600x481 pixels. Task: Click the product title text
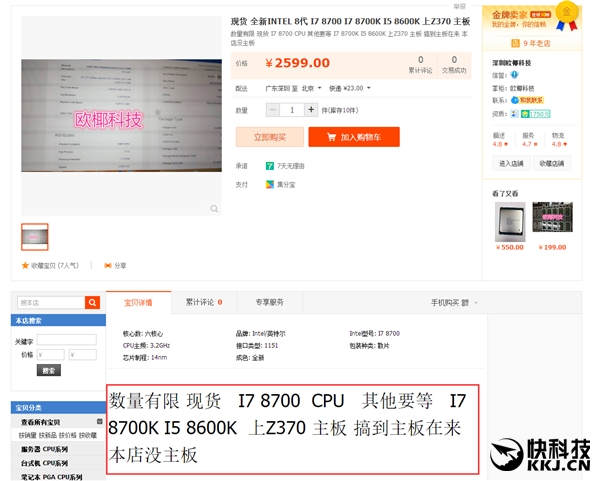point(350,21)
